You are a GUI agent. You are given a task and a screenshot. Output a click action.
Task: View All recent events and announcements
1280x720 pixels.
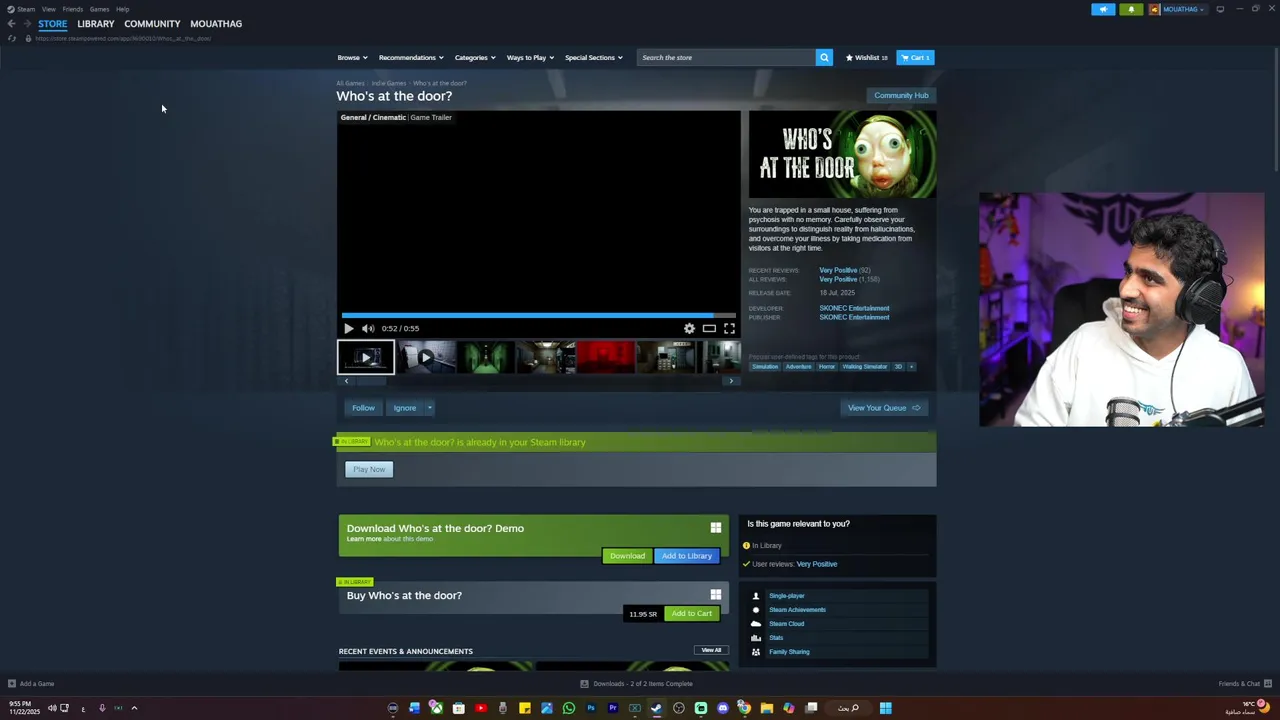[x=711, y=650]
